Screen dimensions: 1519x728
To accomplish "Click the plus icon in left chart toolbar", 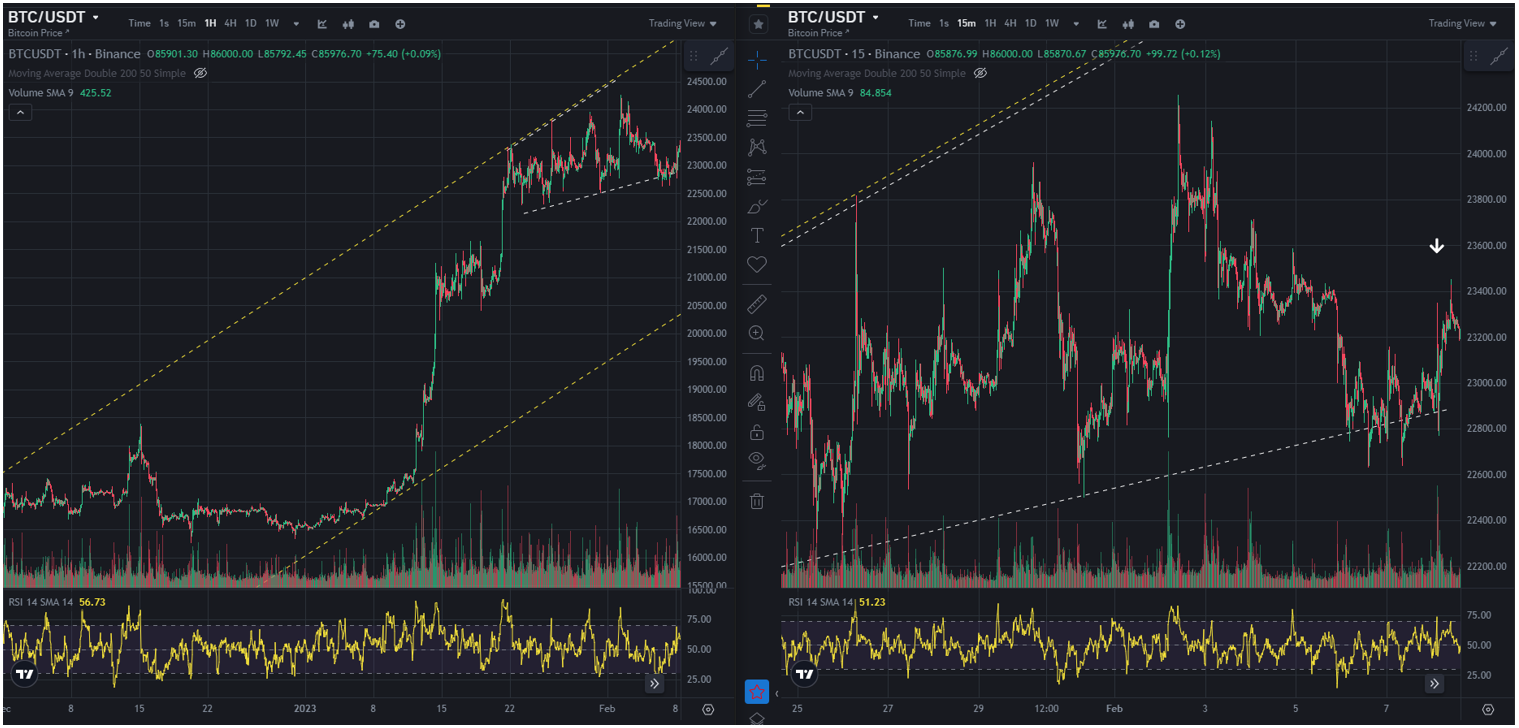I will [x=400, y=23].
